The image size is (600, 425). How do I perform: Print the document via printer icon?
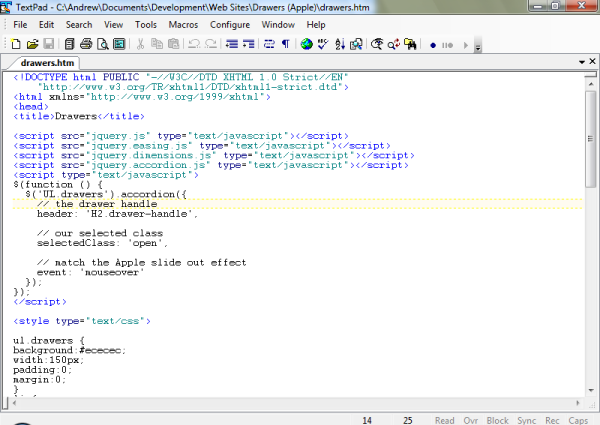(86, 44)
